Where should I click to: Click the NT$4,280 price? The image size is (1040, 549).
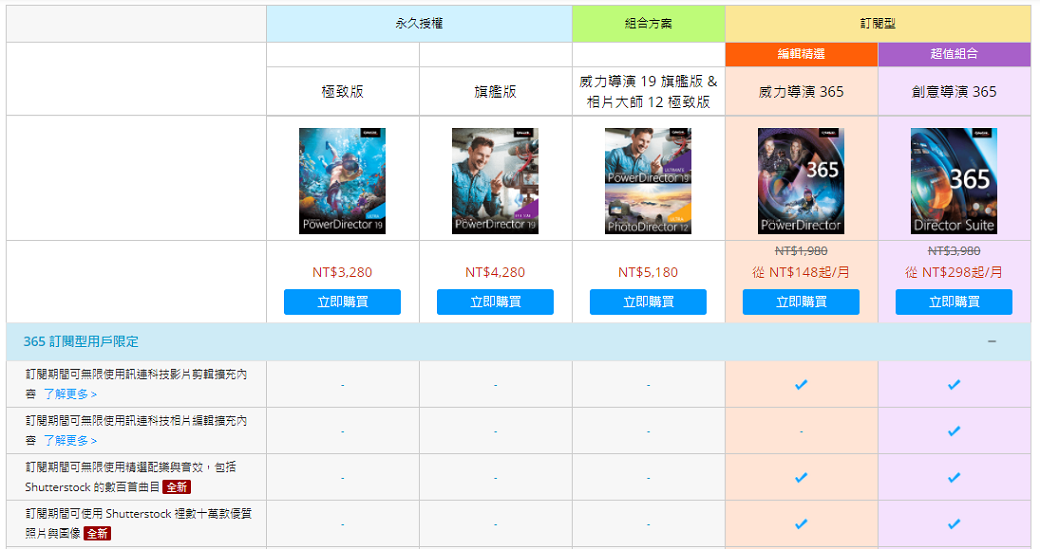(495, 273)
